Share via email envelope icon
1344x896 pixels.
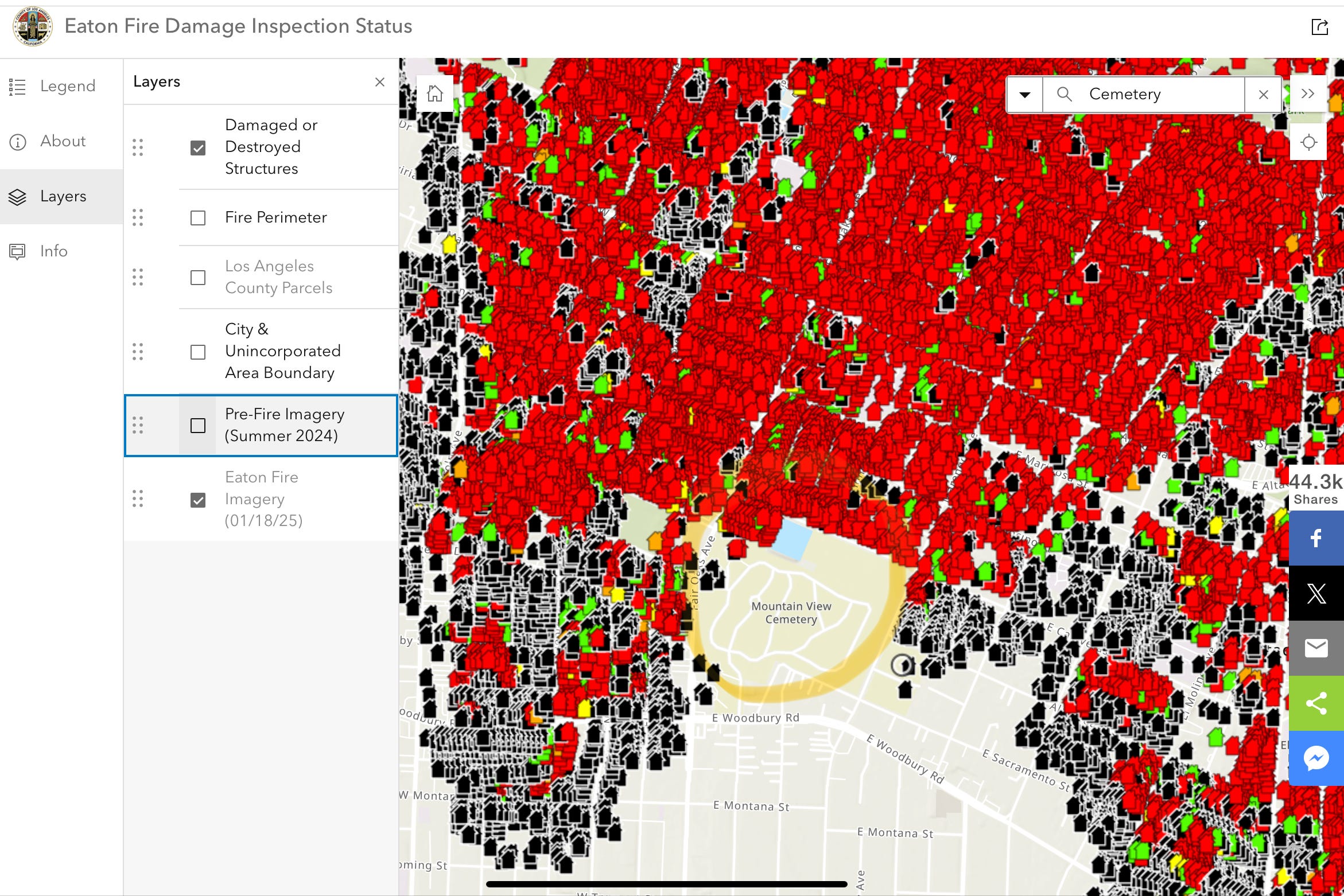(1316, 648)
